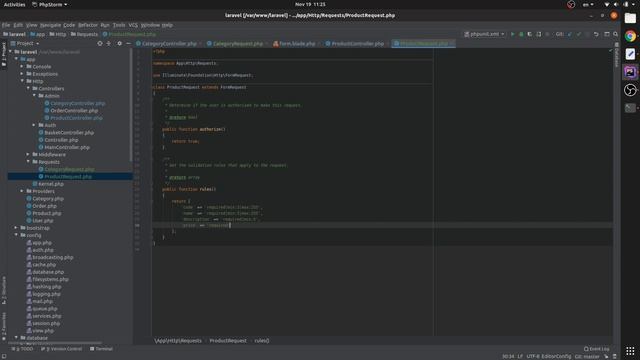Open the PhpStorm app menu in top bar
This screenshot has height=360, width=640.
pos(49,4)
